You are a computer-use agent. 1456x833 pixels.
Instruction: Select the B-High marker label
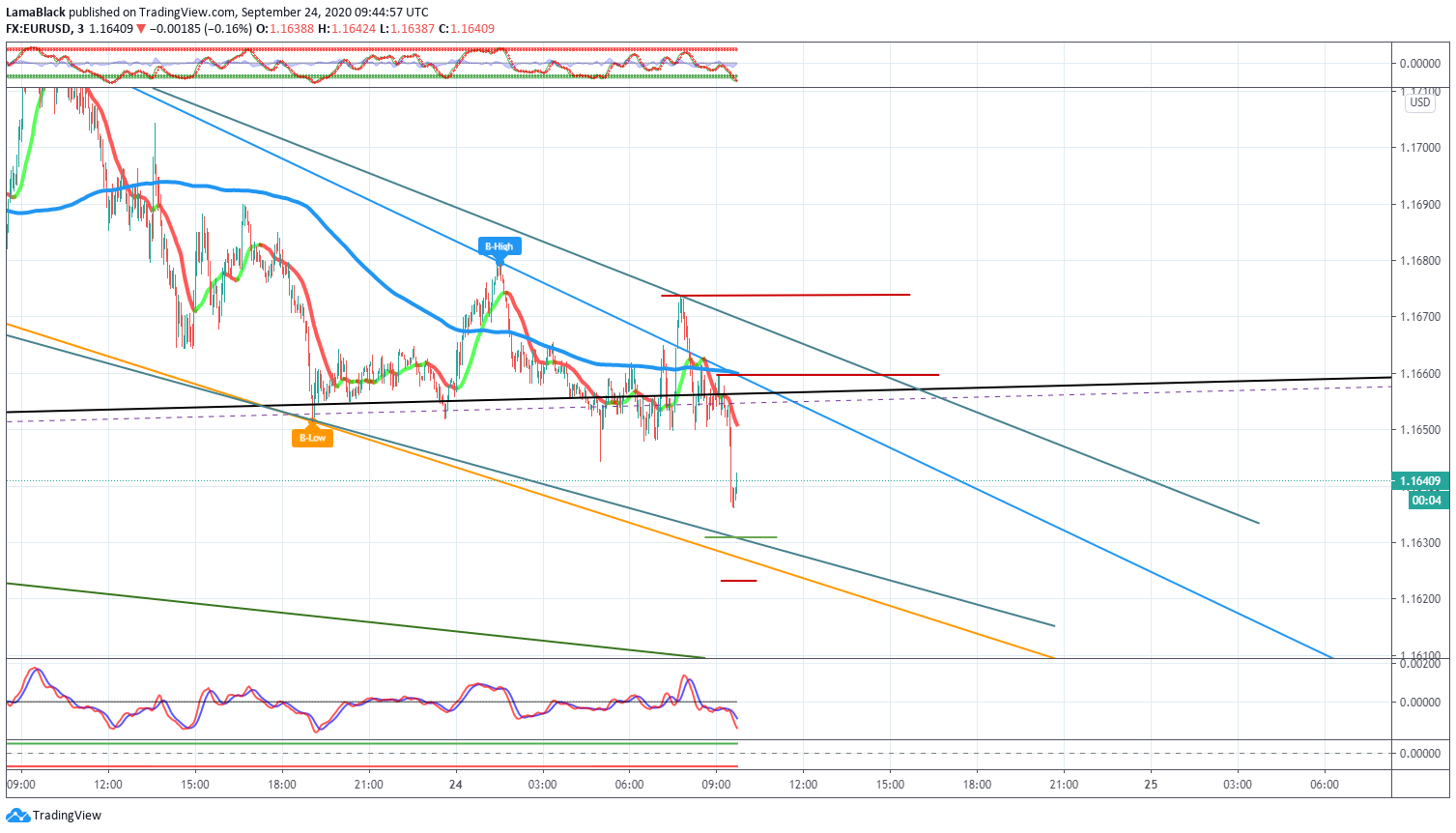pos(500,246)
